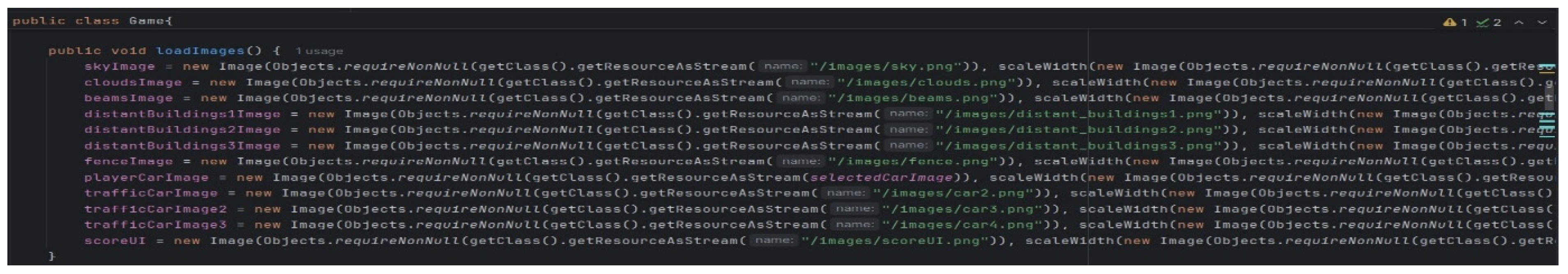Screen dimensions: 1568x274
Task: Jump to next highlighted error arrow
Action: click(x=1543, y=23)
